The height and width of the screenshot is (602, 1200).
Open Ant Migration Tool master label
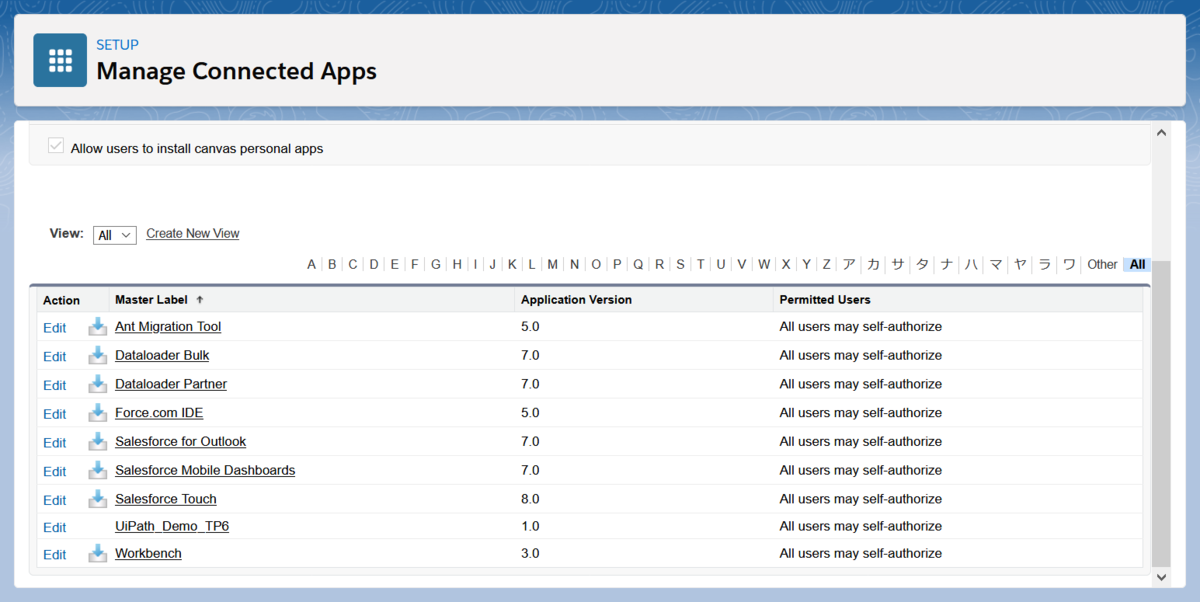[x=168, y=327]
